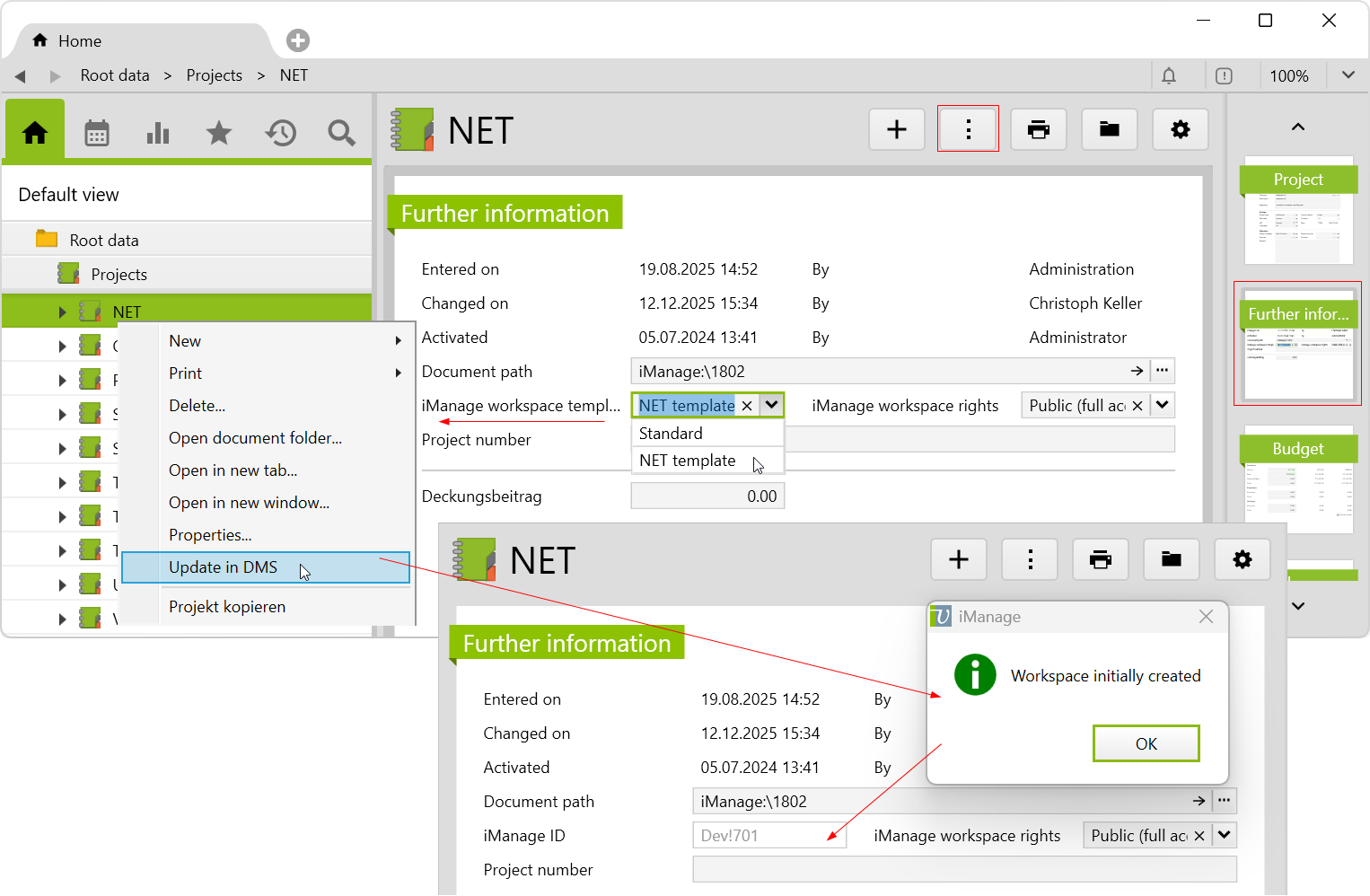Click the Projects breadcrumb link
1370x896 pixels.
(x=214, y=75)
